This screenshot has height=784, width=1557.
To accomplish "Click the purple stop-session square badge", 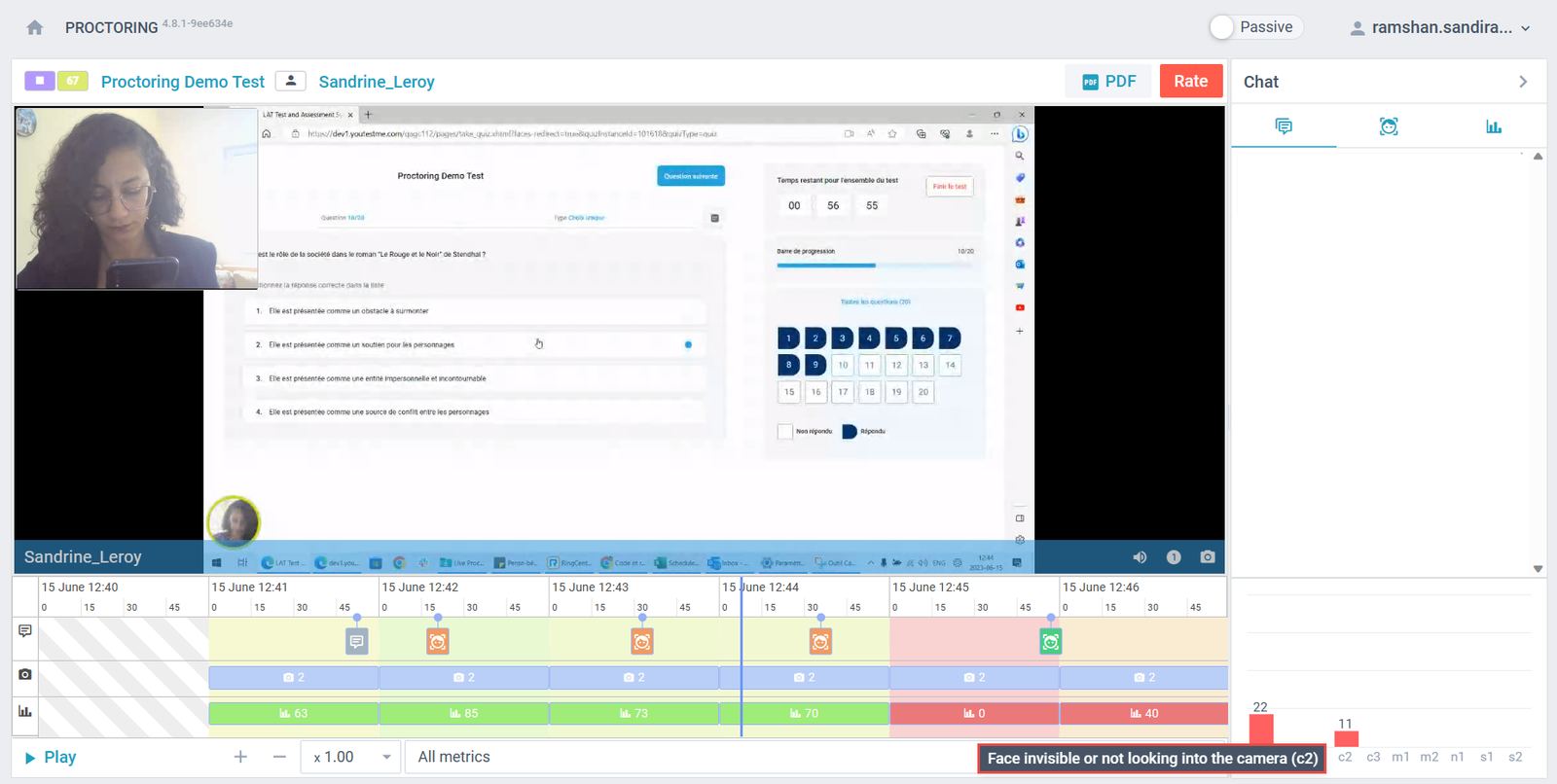I will [40, 81].
